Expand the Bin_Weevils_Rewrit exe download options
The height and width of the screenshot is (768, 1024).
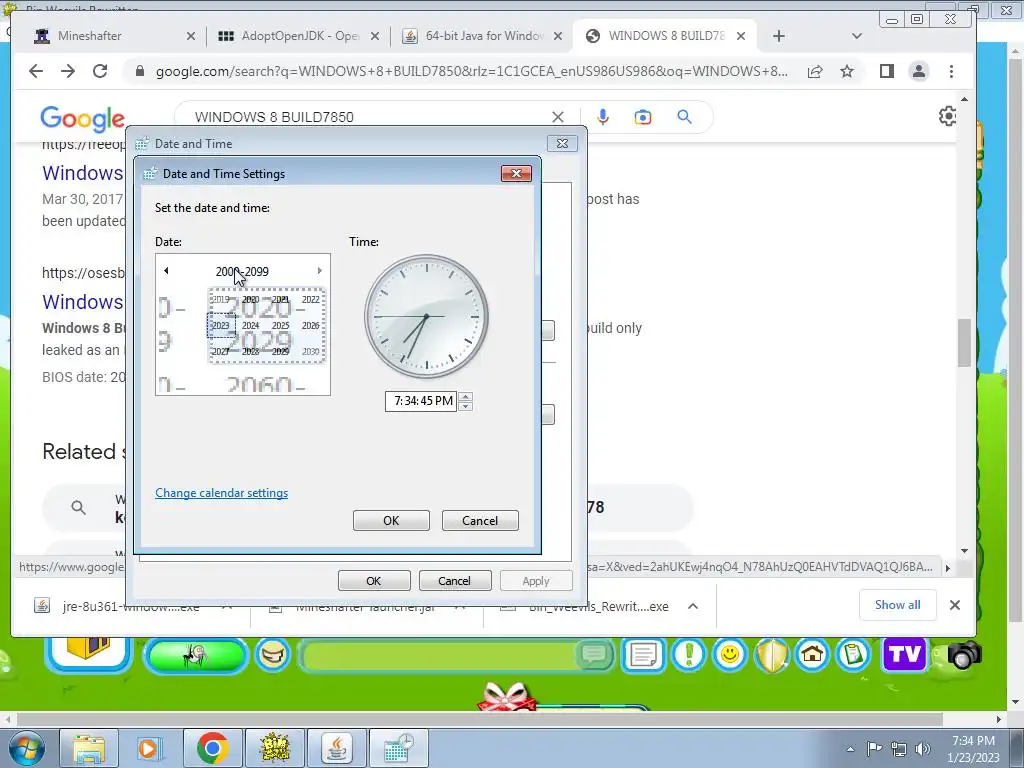point(693,606)
